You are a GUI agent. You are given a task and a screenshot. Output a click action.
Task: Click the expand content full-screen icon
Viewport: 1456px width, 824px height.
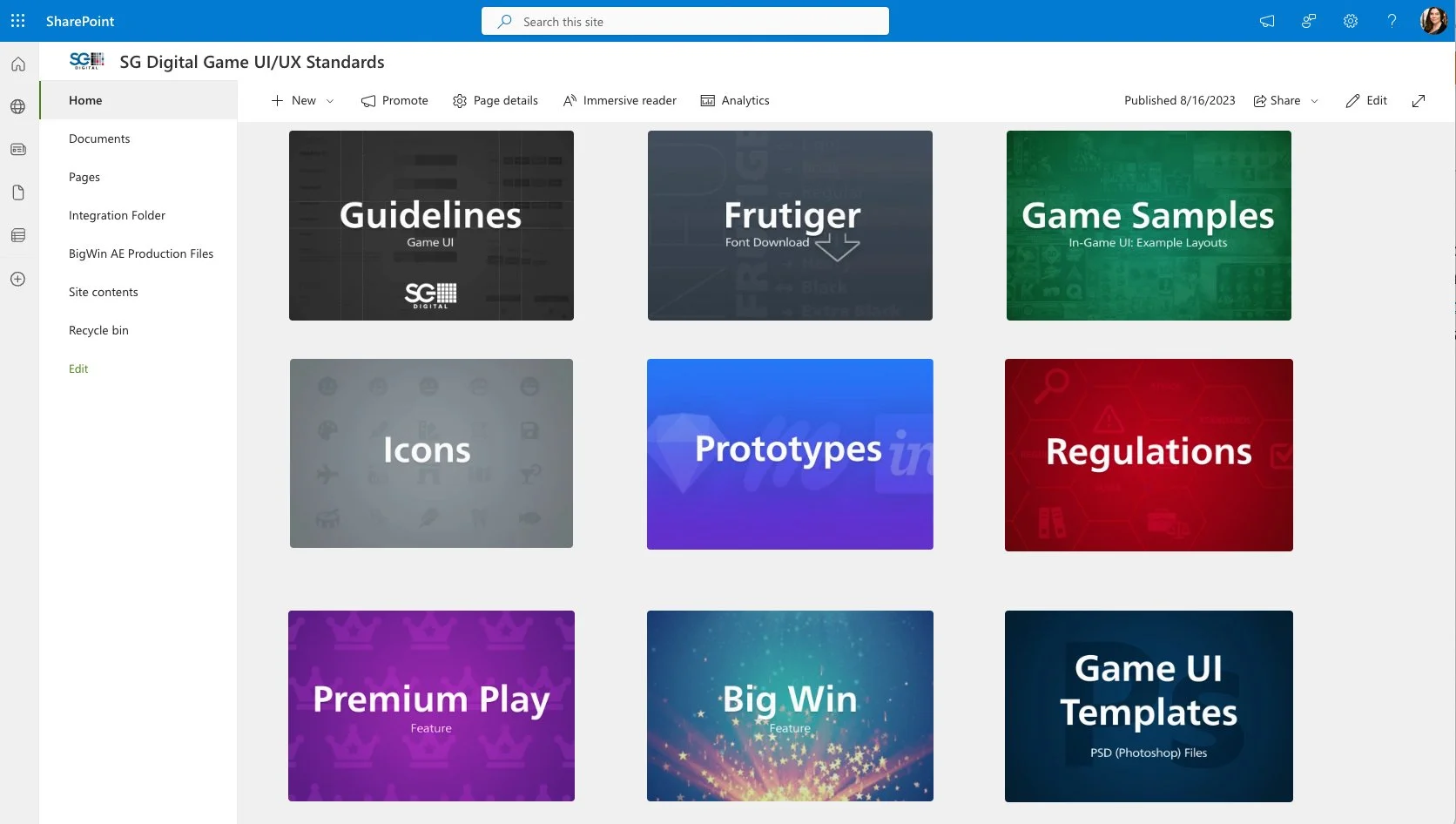1419,101
